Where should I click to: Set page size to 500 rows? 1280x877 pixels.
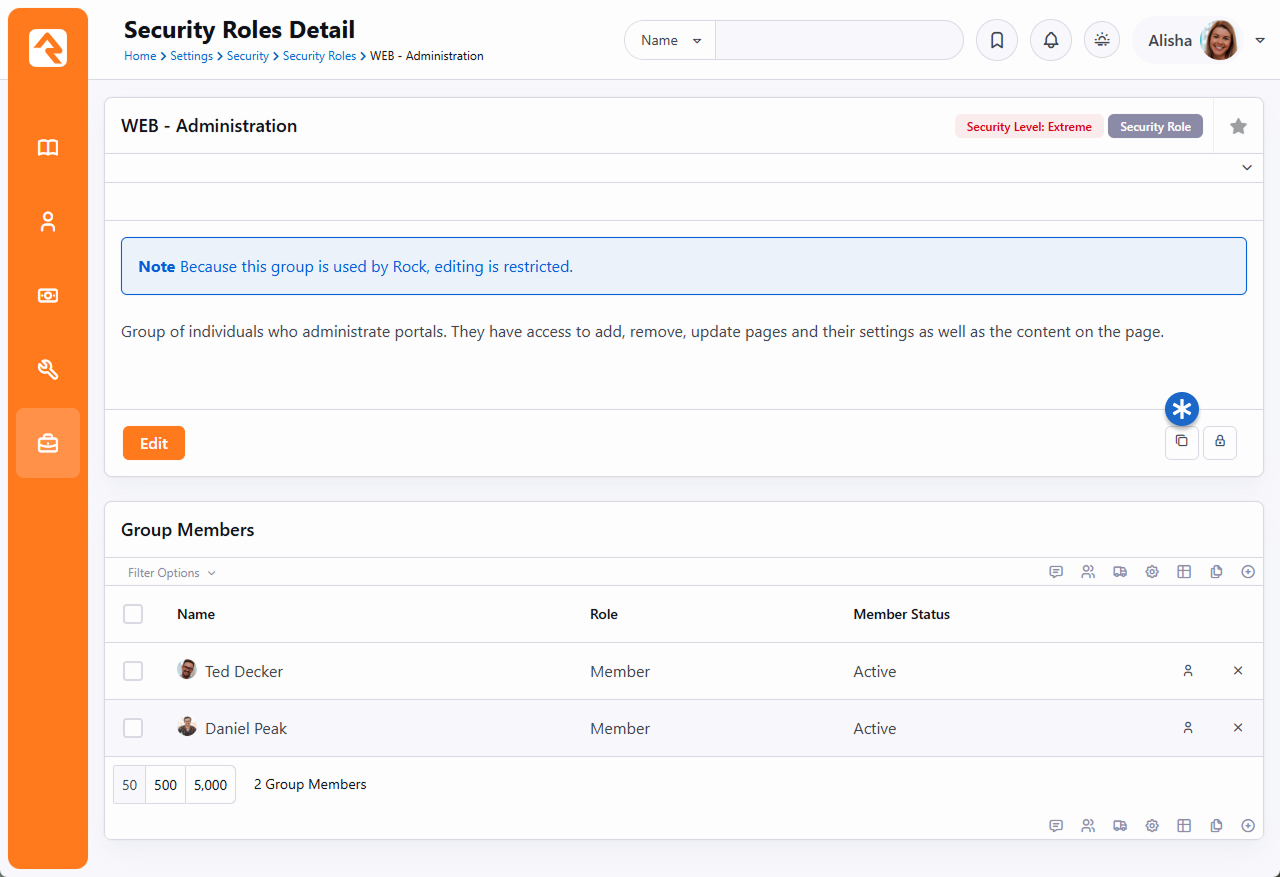click(x=166, y=785)
